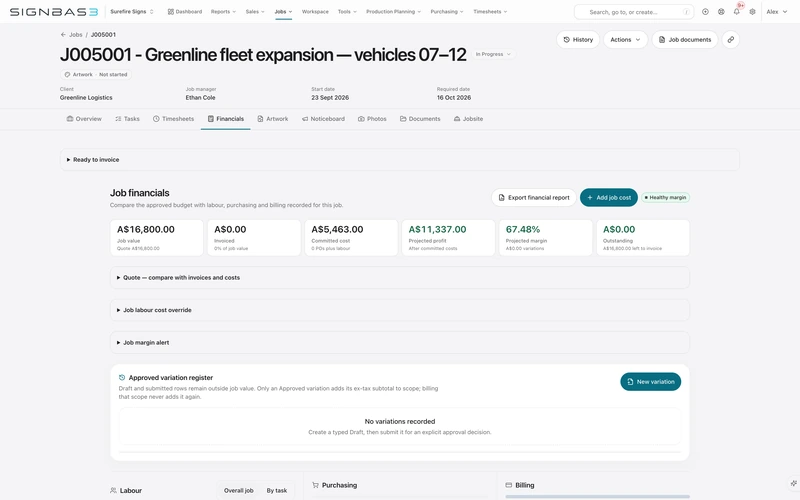Switch to the Tasks tab

[x=128, y=119]
